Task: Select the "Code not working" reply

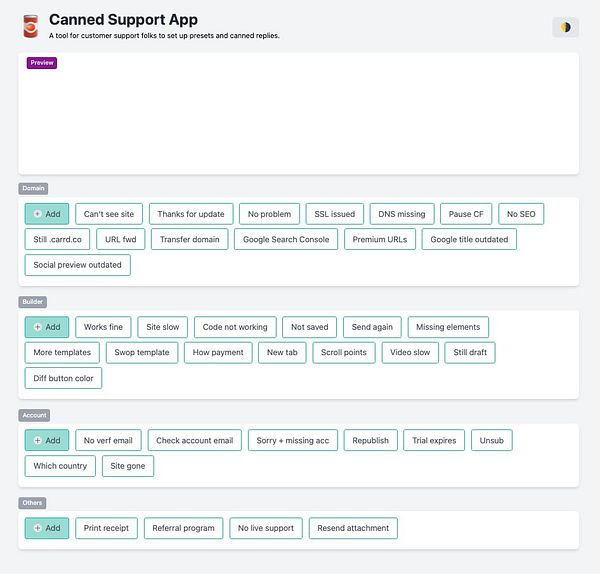Action: pyautogui.click(x=235, y=327)
